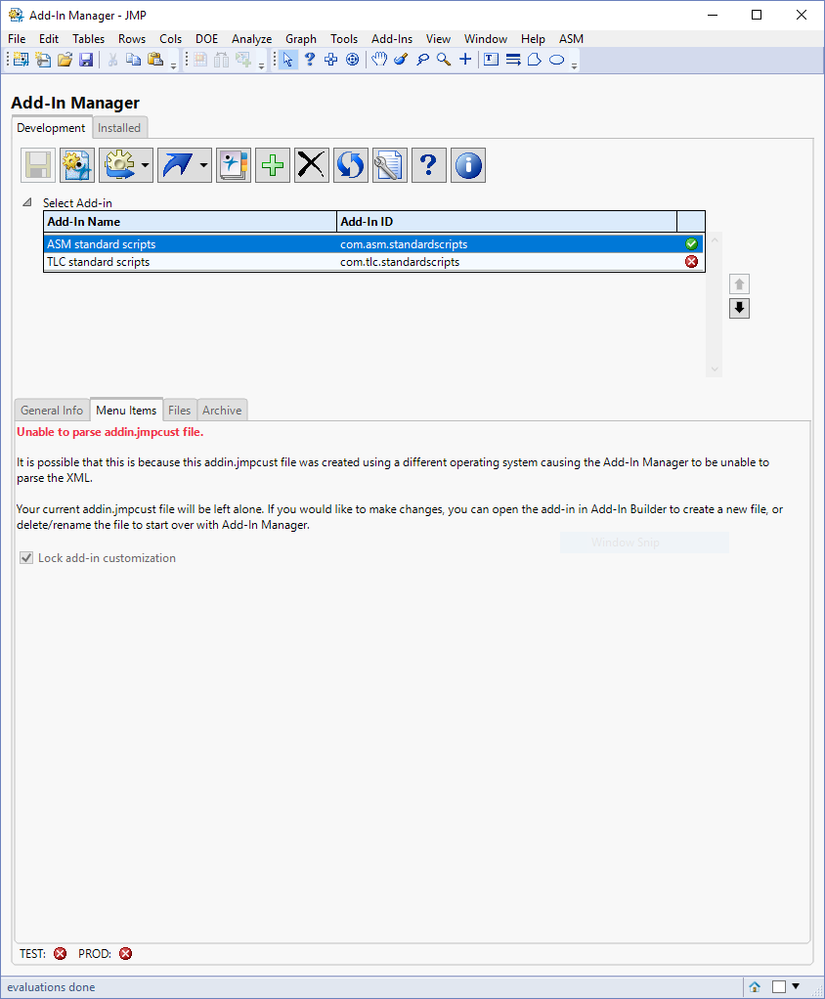
Task: Switch to the Installed tab
Action: (119, 128)
